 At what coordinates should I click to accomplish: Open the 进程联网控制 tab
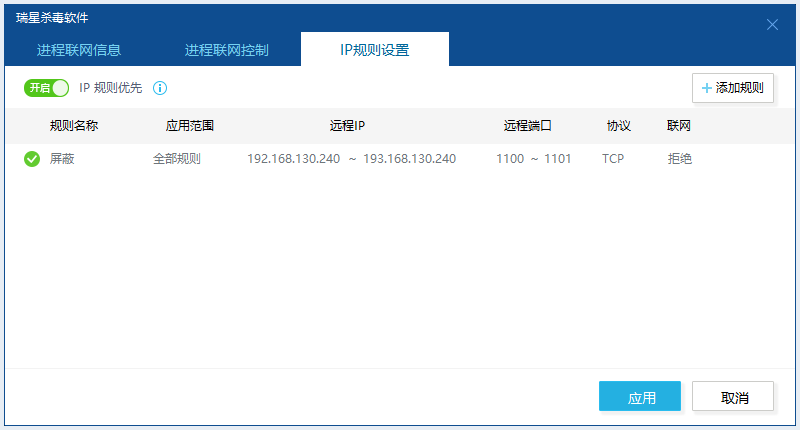point(227,50)
